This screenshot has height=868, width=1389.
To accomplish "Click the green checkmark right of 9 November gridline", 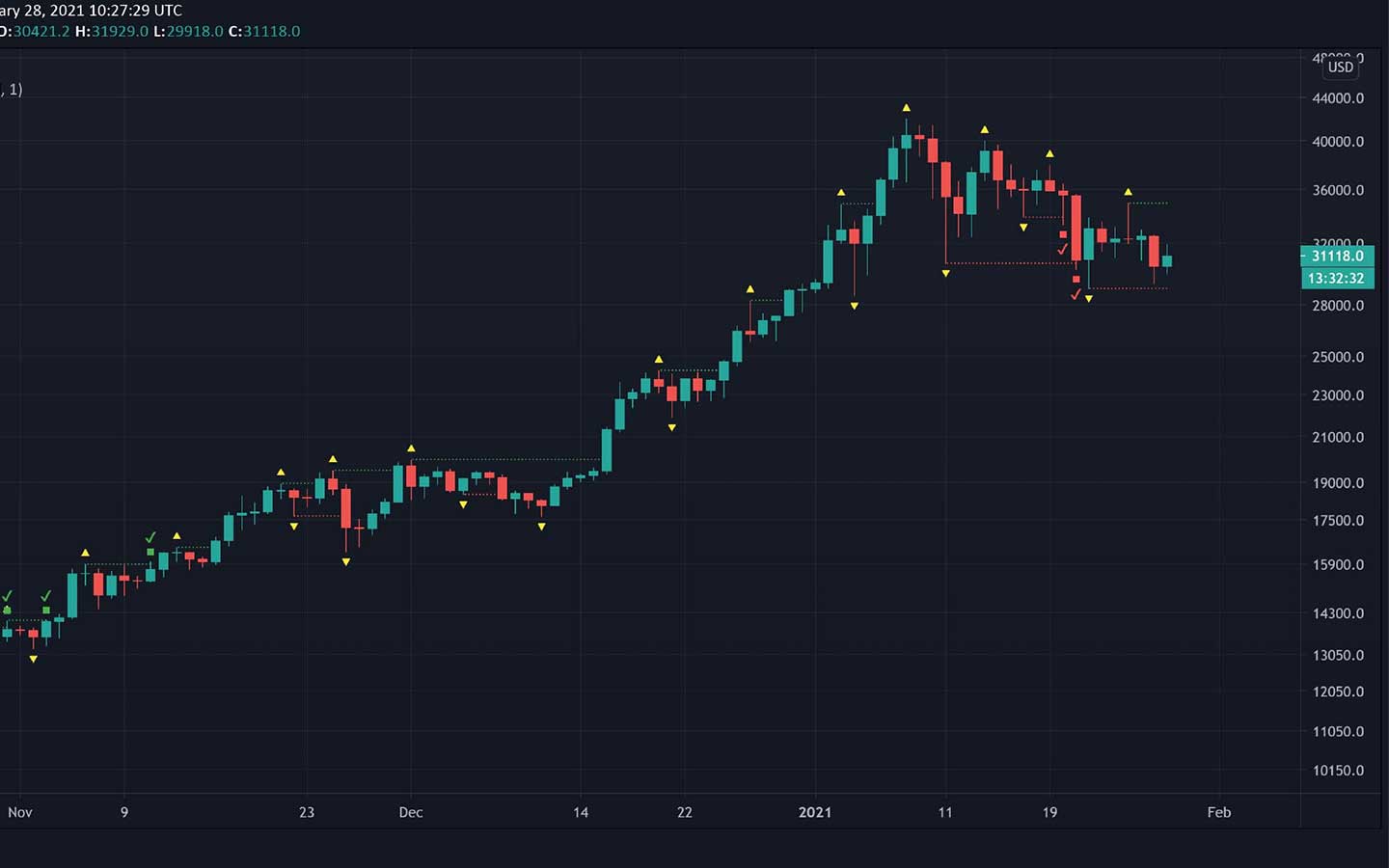I will (150, 537).
